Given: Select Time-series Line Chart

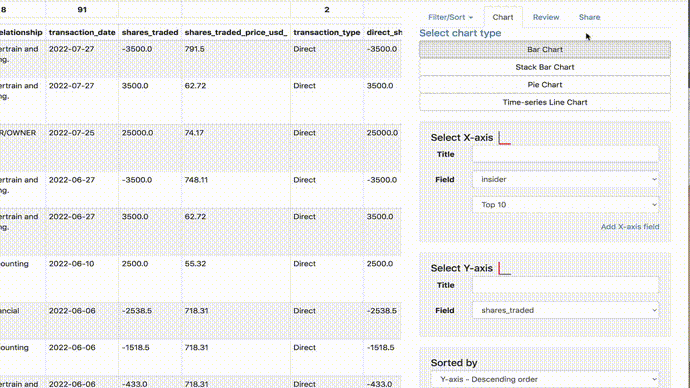Looking at the screenshot, I should 545,102.
